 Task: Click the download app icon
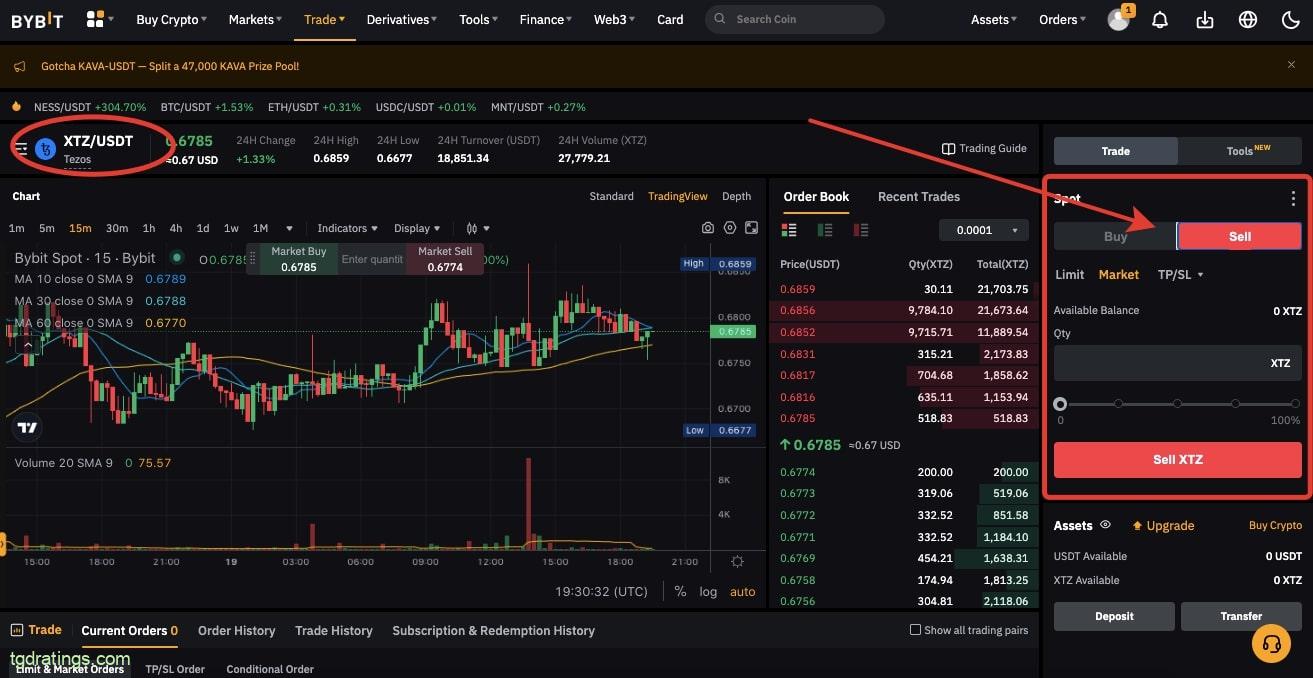click(x=1204, y=19)
